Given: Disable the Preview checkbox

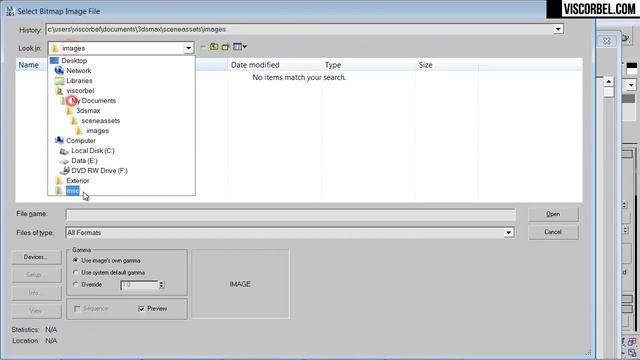Looking at the screenshot, I should point(142,309).
